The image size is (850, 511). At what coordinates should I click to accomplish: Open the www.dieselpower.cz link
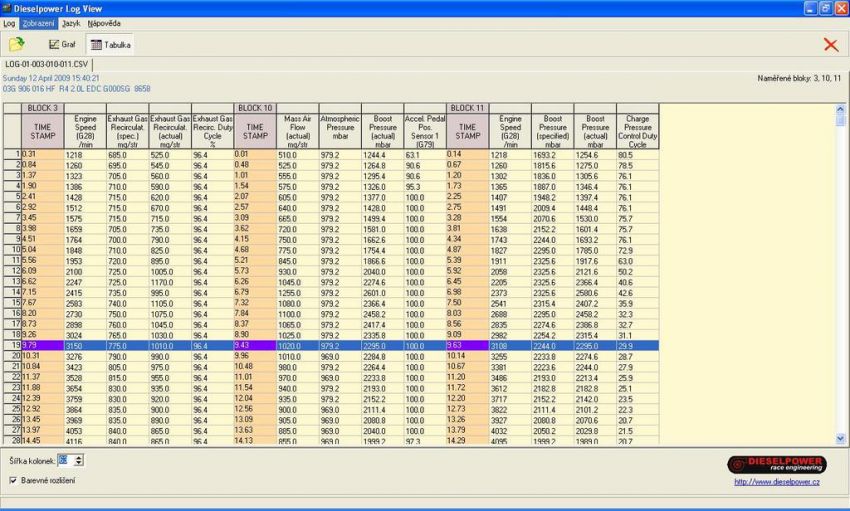tap(776, 481)
